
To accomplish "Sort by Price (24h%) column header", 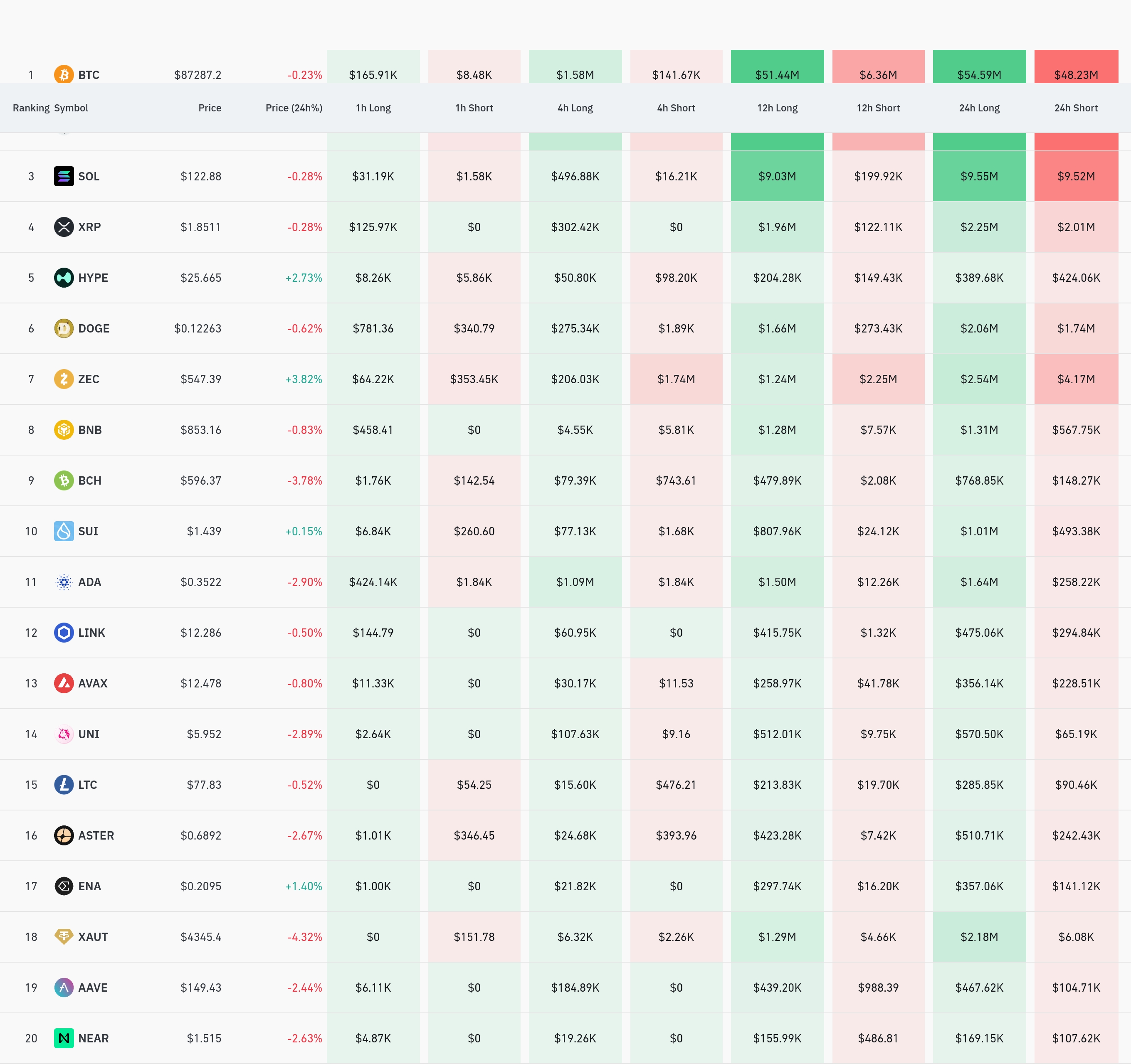I will 294,108.
